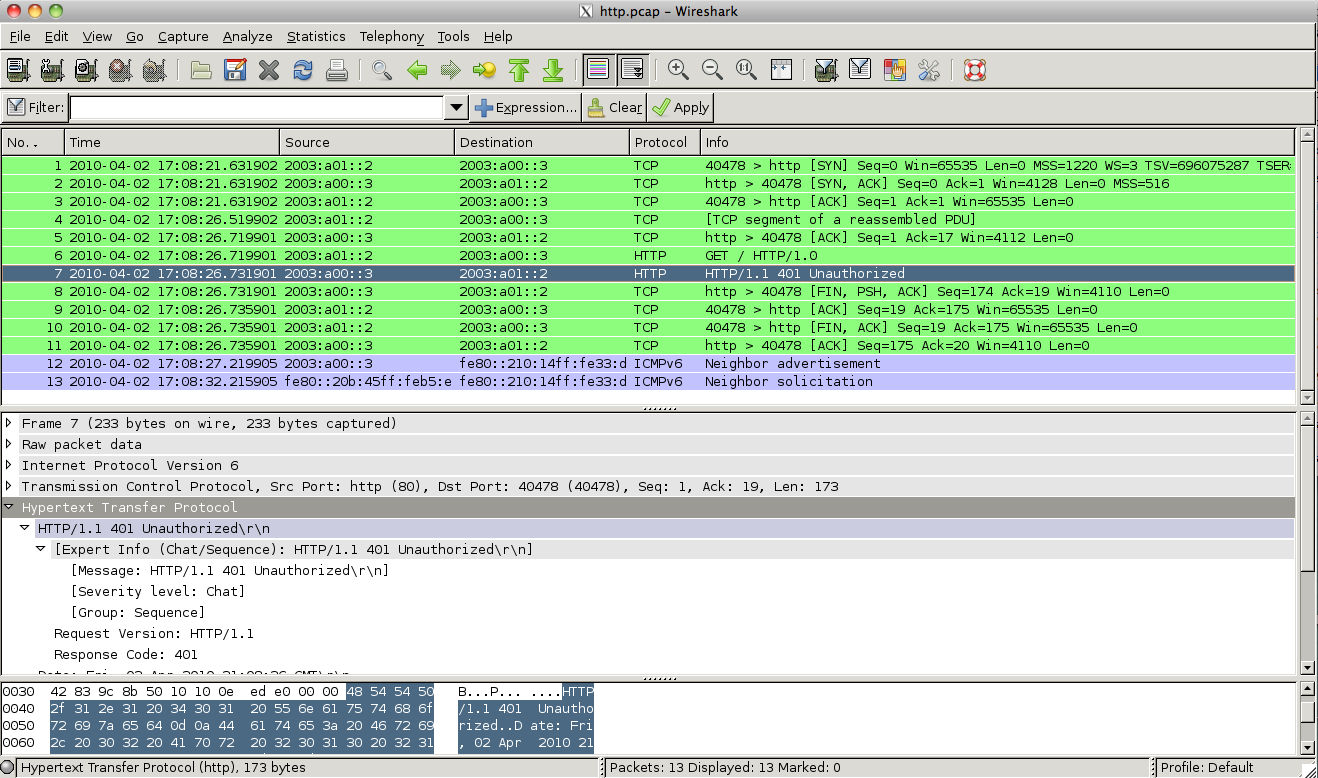Open the Telephony menu
The image size is (1318, 778).
pos(391,36)
